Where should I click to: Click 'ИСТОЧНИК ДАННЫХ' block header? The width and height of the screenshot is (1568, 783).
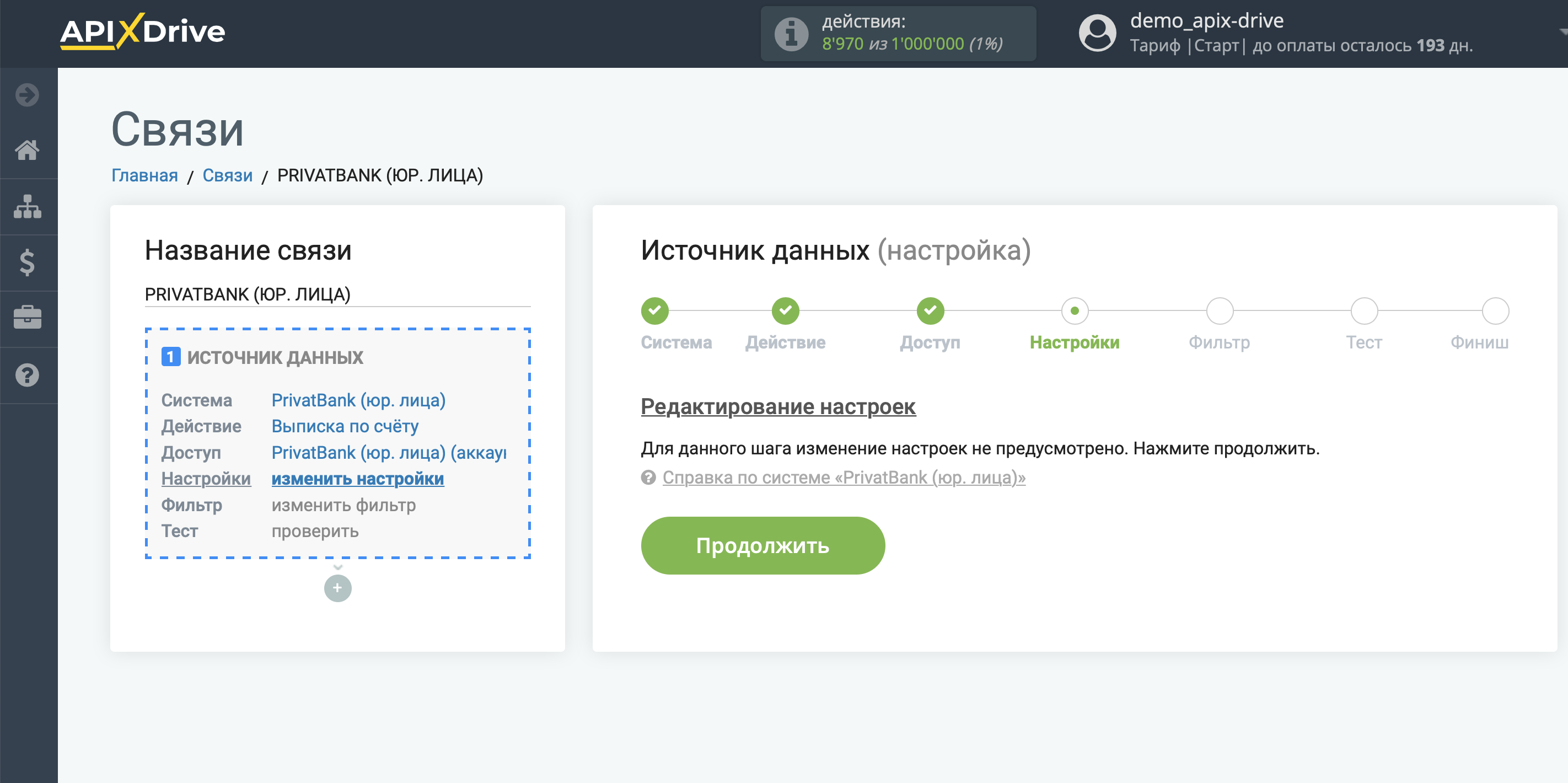275,357
